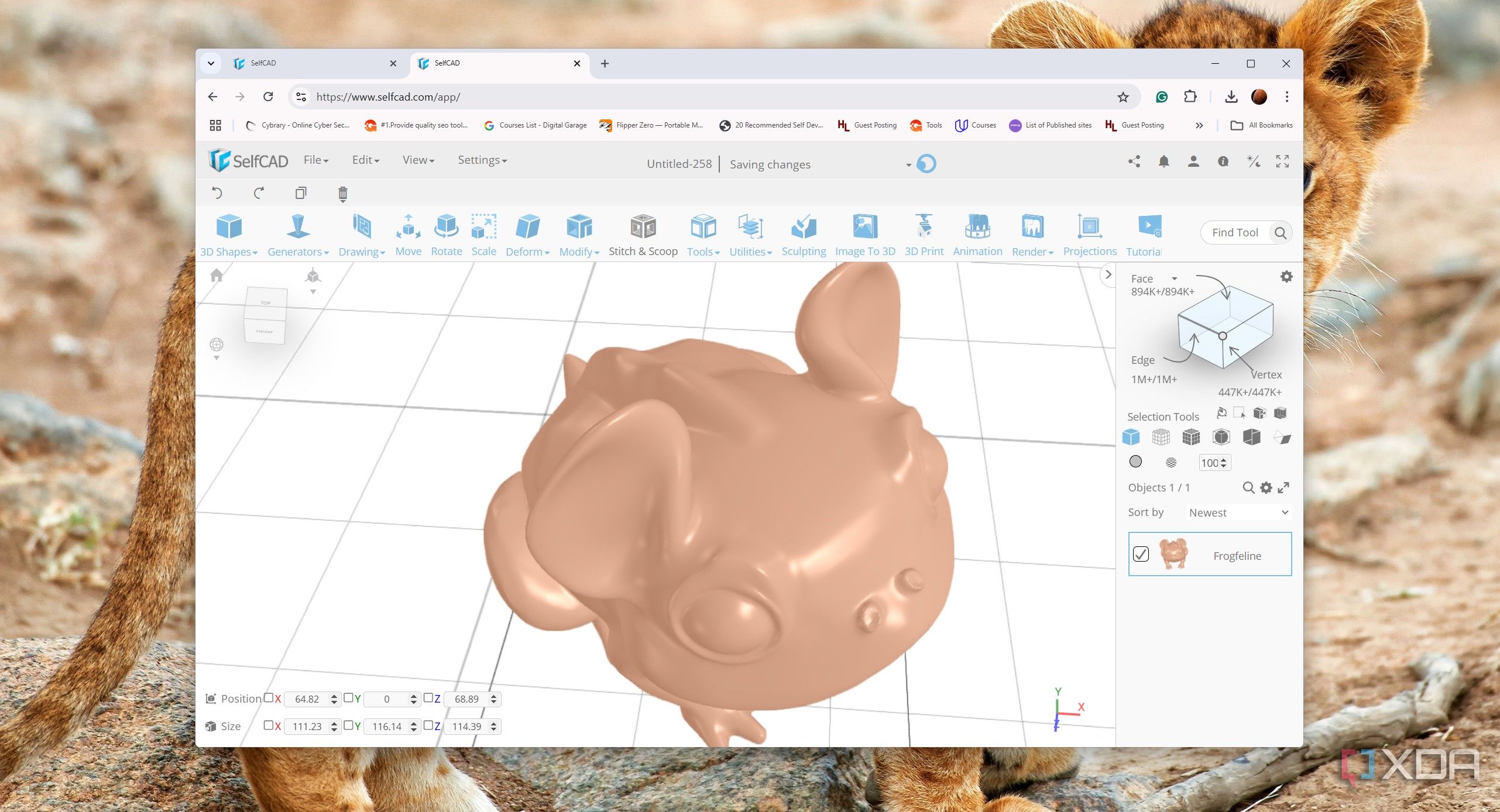Image resolution: width=1500 pixels, height=812 pixels.
Task: Open the Edit menu
Action: [x=366, y=160]
